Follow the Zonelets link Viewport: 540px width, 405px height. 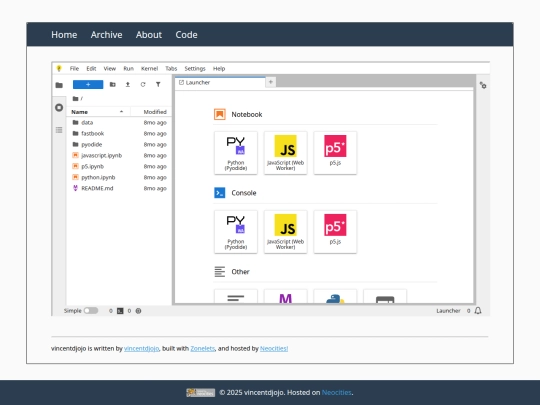(202, 349)
